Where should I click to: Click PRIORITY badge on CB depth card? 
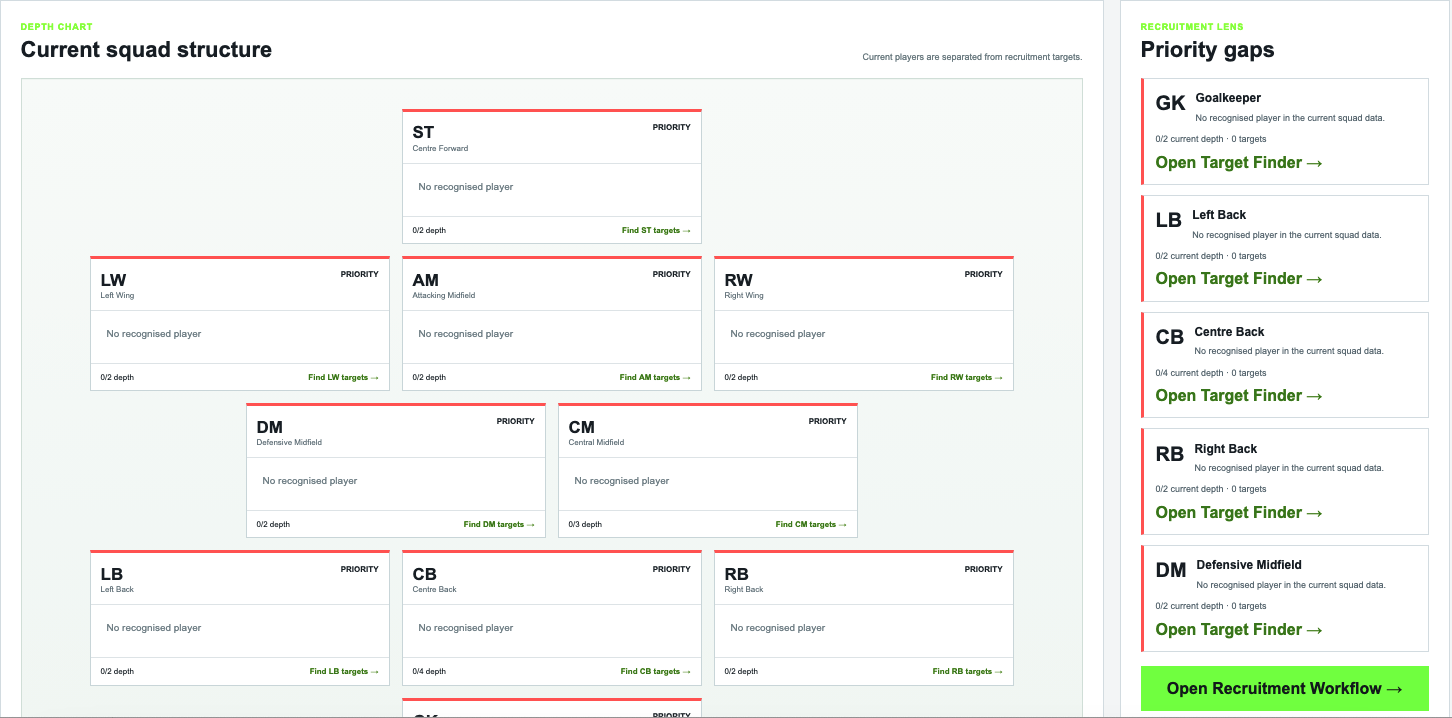click(x=672, y=569)
